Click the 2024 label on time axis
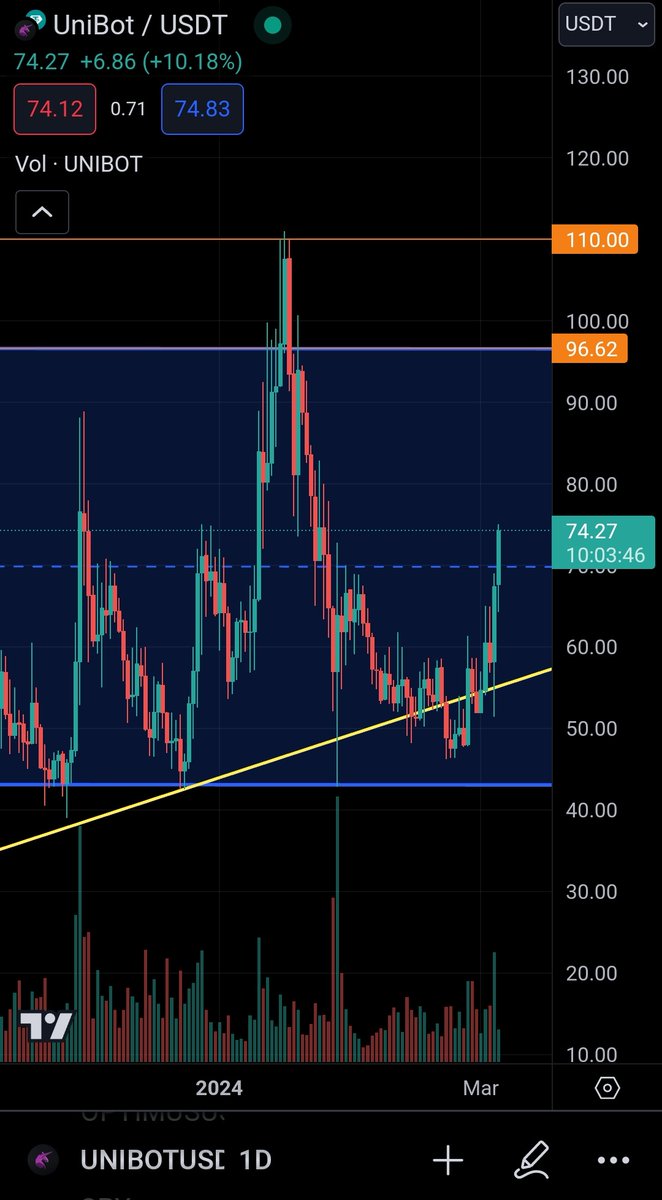662x1200 pixels. pos(219,1088)
